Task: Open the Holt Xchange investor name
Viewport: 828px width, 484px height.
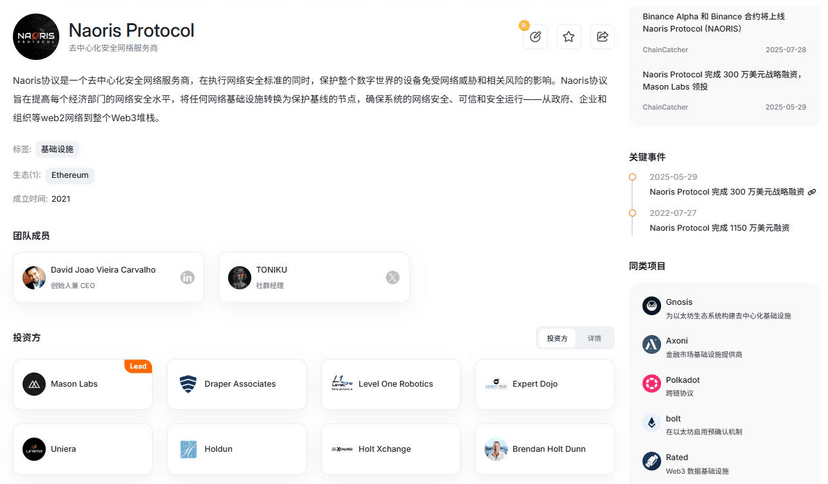Action: coord(384,449)
